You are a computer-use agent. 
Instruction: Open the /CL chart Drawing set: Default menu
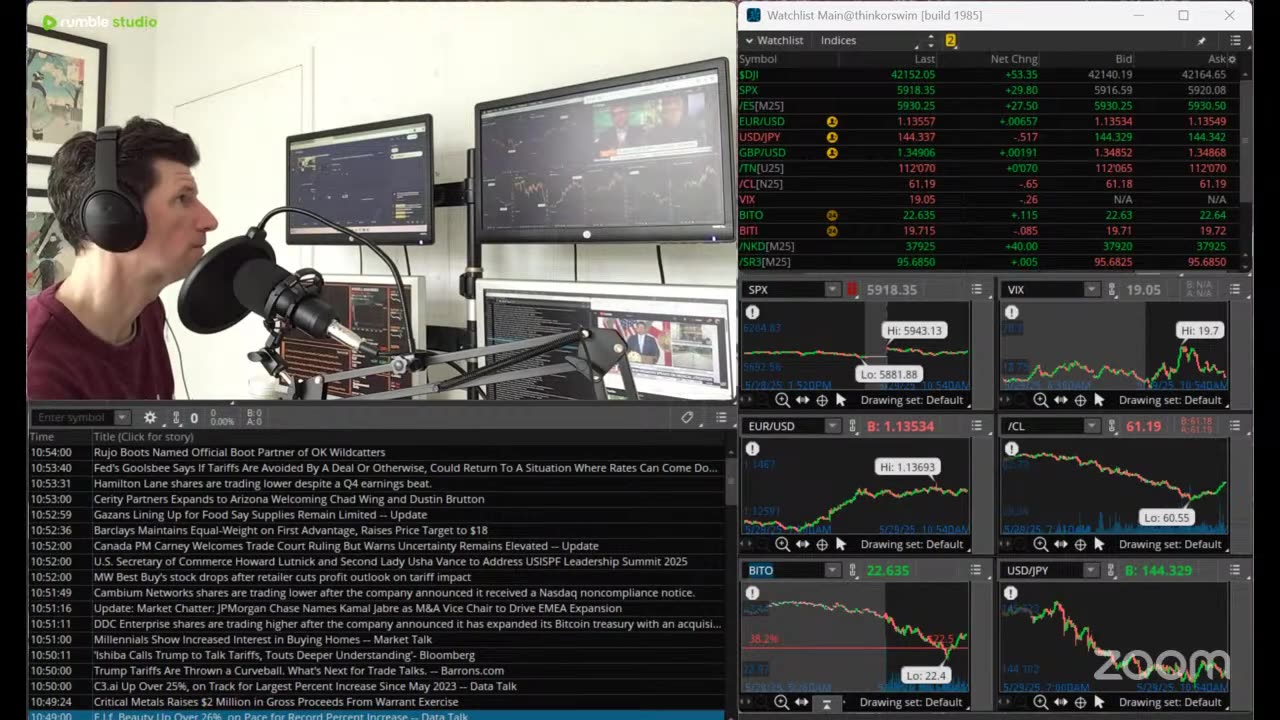pos(1170,544)
